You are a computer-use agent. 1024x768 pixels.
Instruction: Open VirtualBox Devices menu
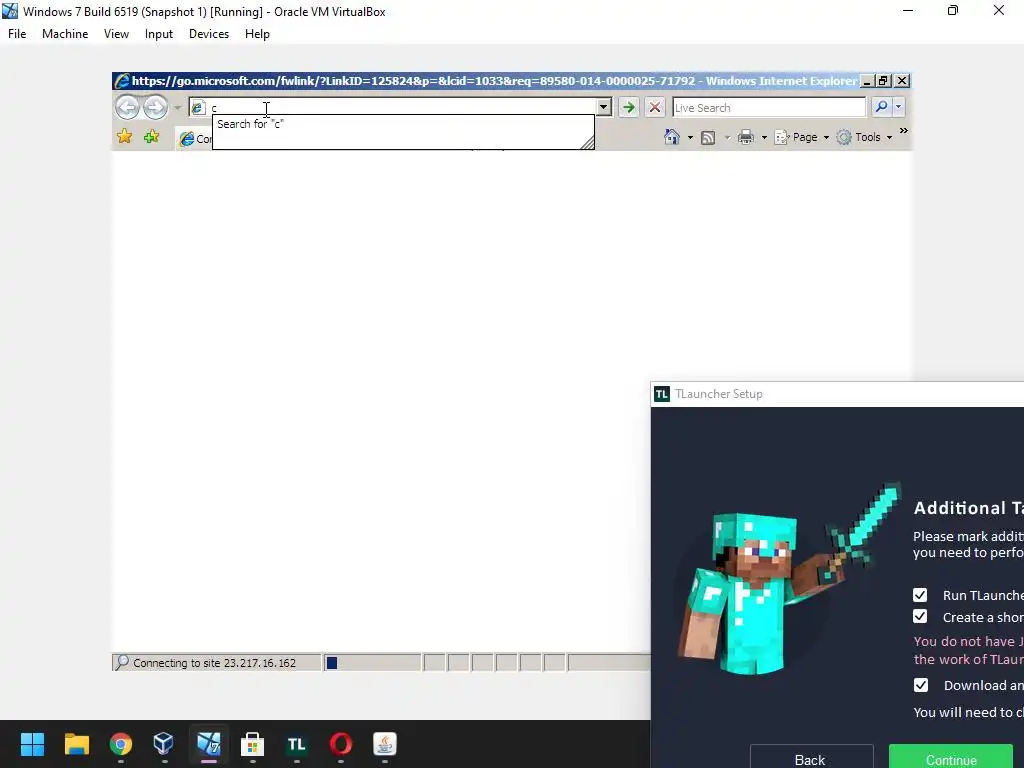pyautogui.click(x=209, y=34)
